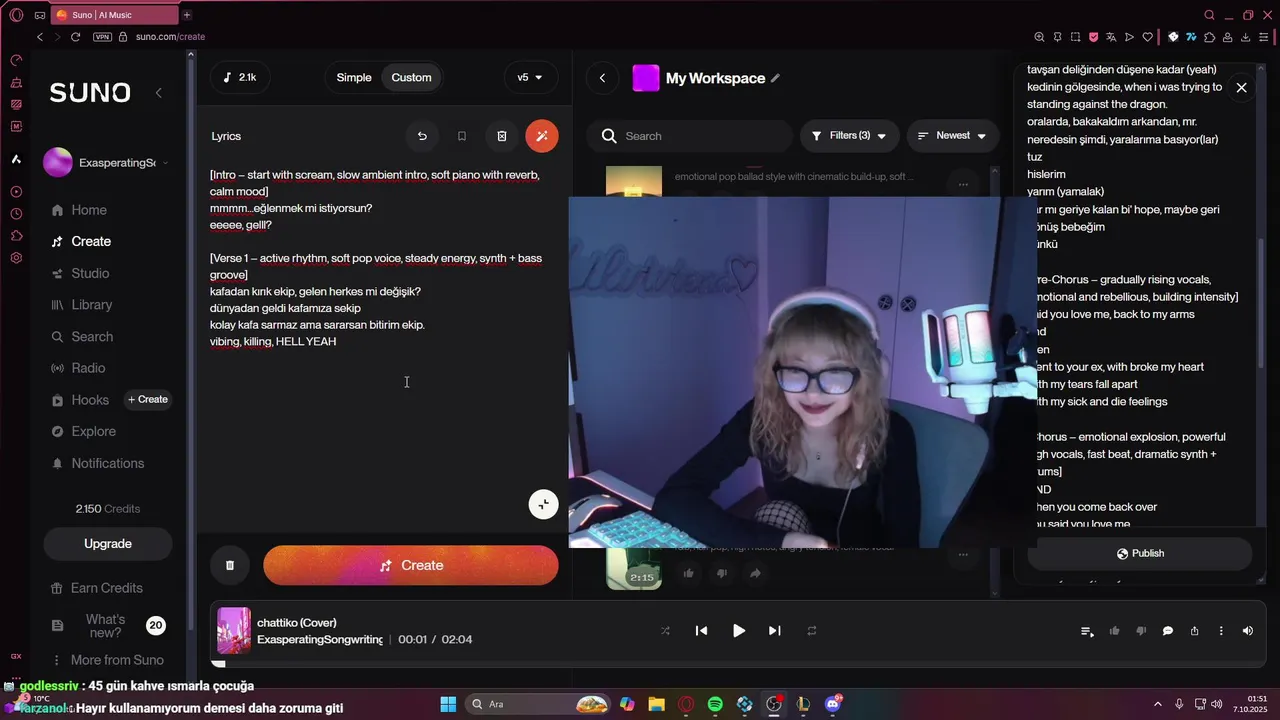Expand More from Suno menu
This screenshot has width=1280, height=720.
(107, 660)
